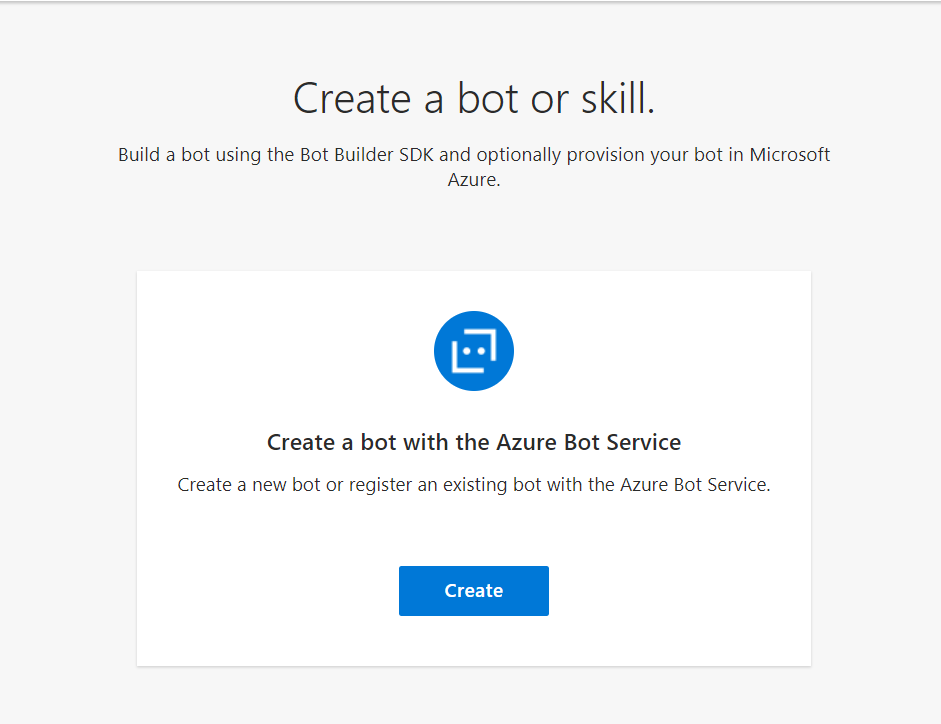Click the register an existing bot description line
941x724 pixels.
[x=473, y=484]
